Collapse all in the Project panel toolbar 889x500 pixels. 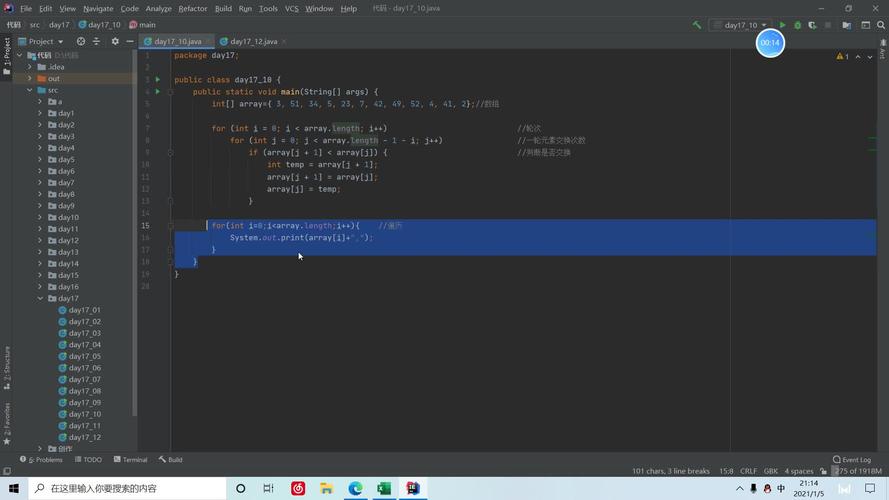pyautogui.click(x=97, y=41)
